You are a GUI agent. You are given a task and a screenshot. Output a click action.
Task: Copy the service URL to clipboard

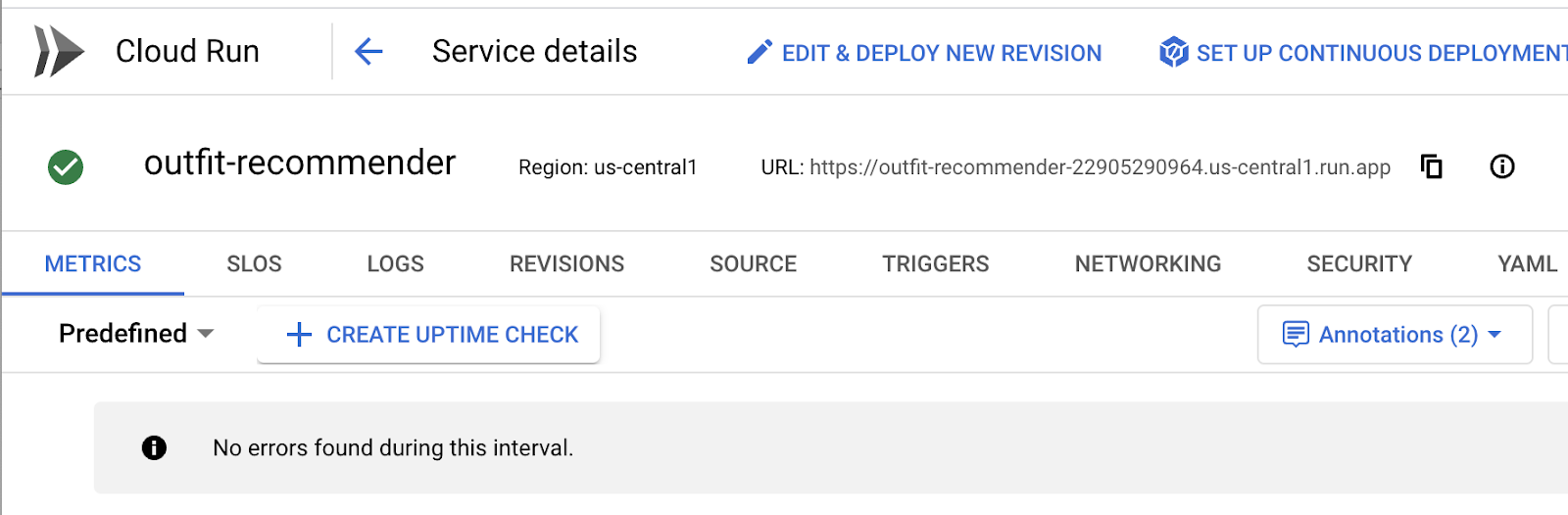click(x=1432, y=167)
